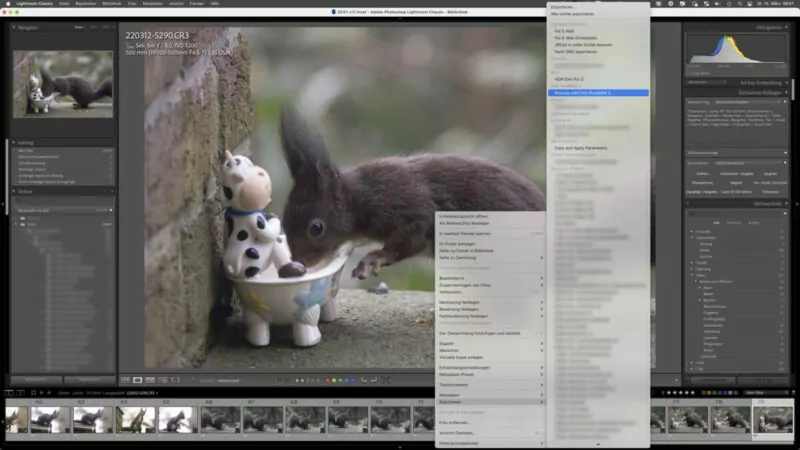The height and width of the screenshot is (450, 800).
Task: Switch to Survey view in toolbar
Action: [x=163, y=380]
